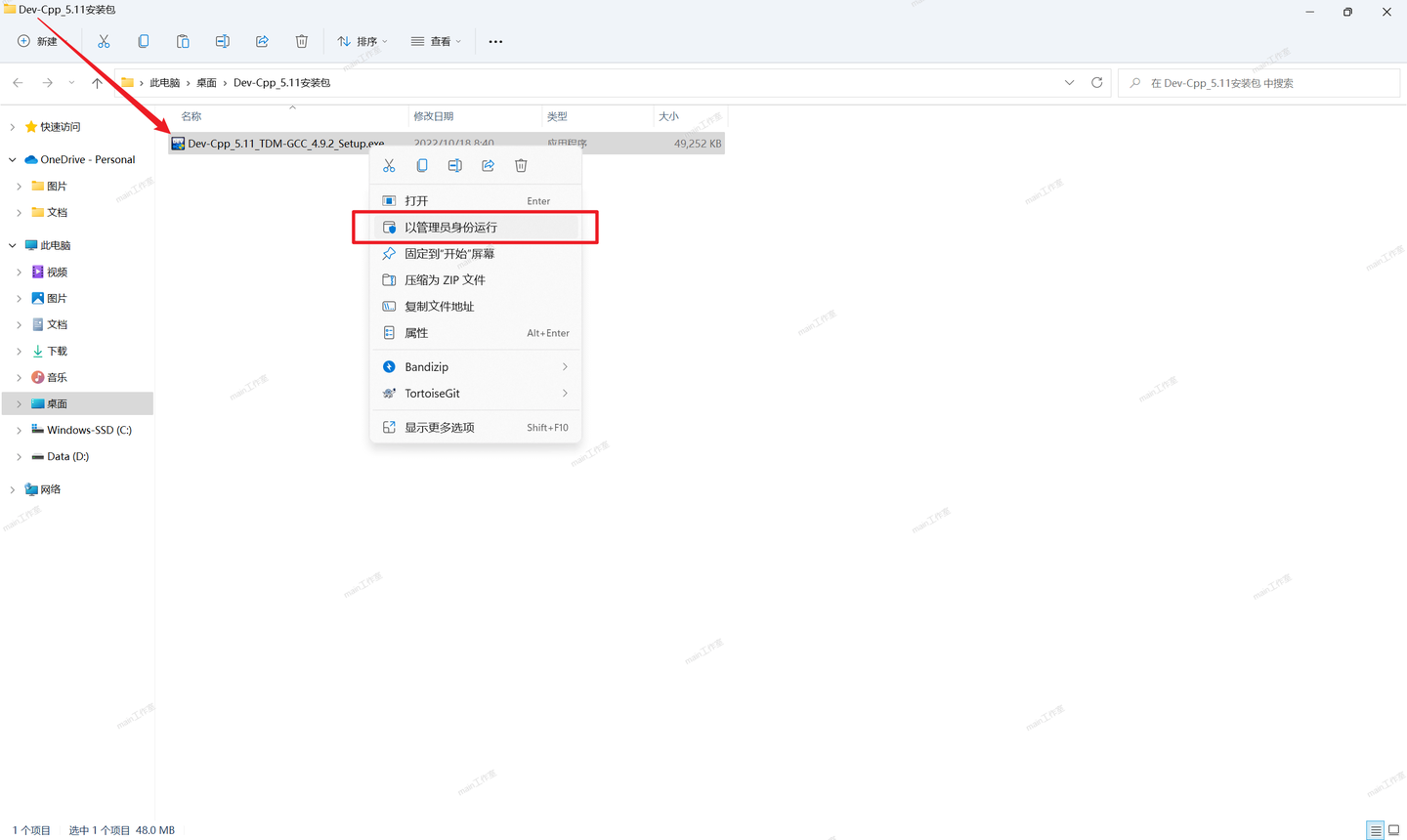This screenshot has width=1407, height=840.
Task: Open 视频 folder in the sidebar
Action: [x=57, y=272]
